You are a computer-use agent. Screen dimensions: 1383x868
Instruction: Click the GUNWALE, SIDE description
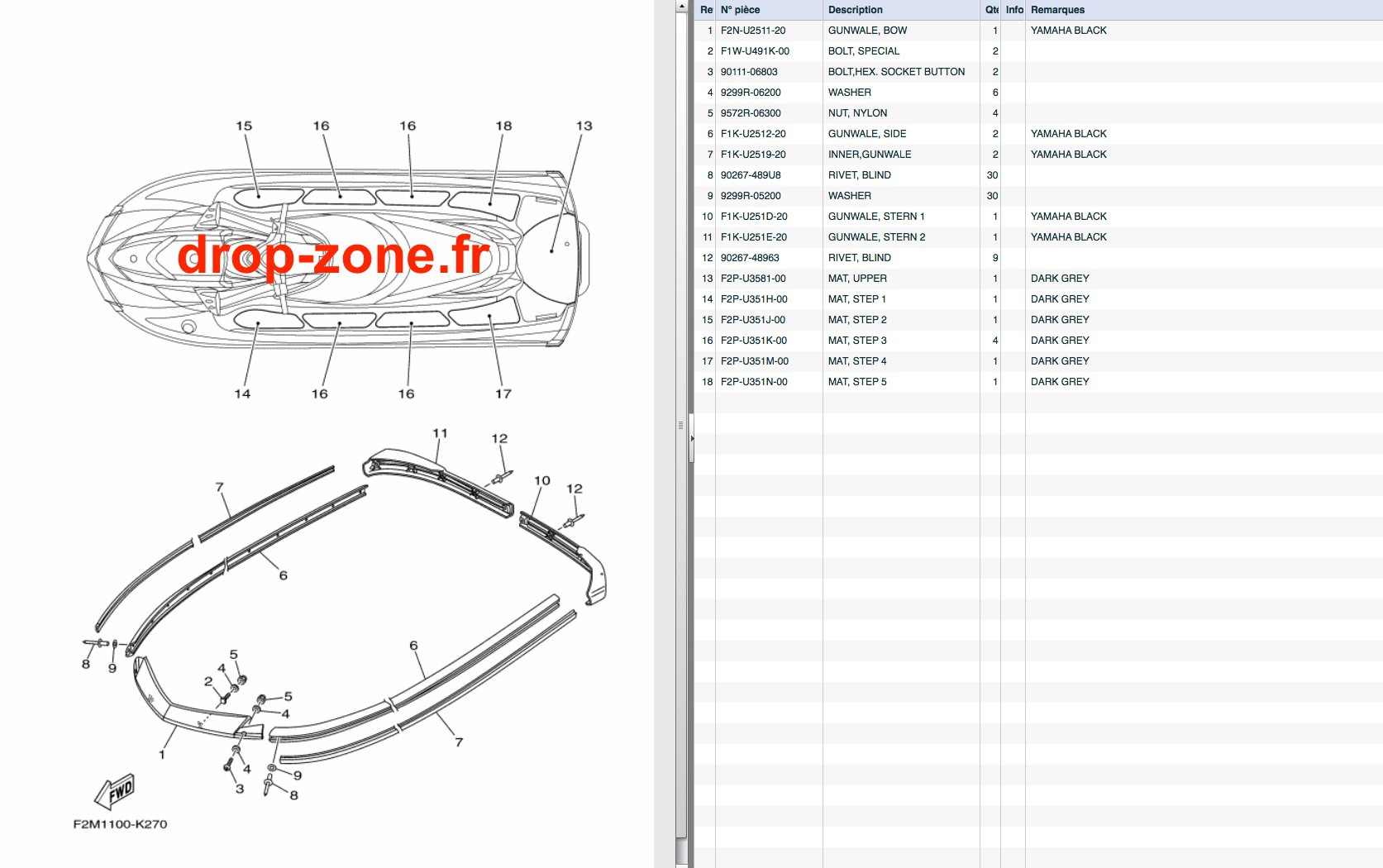coord(867,134)
